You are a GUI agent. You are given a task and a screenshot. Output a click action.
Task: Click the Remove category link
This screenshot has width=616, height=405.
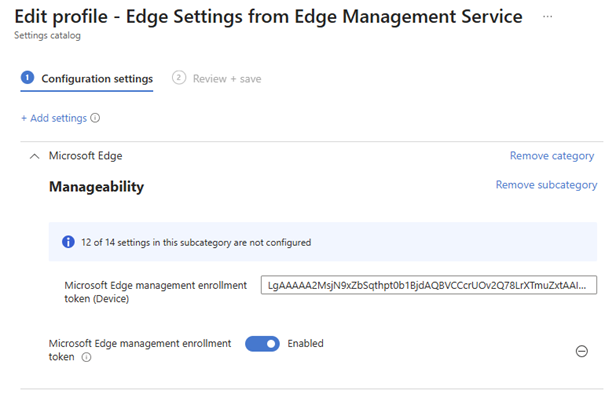[551, 156]
